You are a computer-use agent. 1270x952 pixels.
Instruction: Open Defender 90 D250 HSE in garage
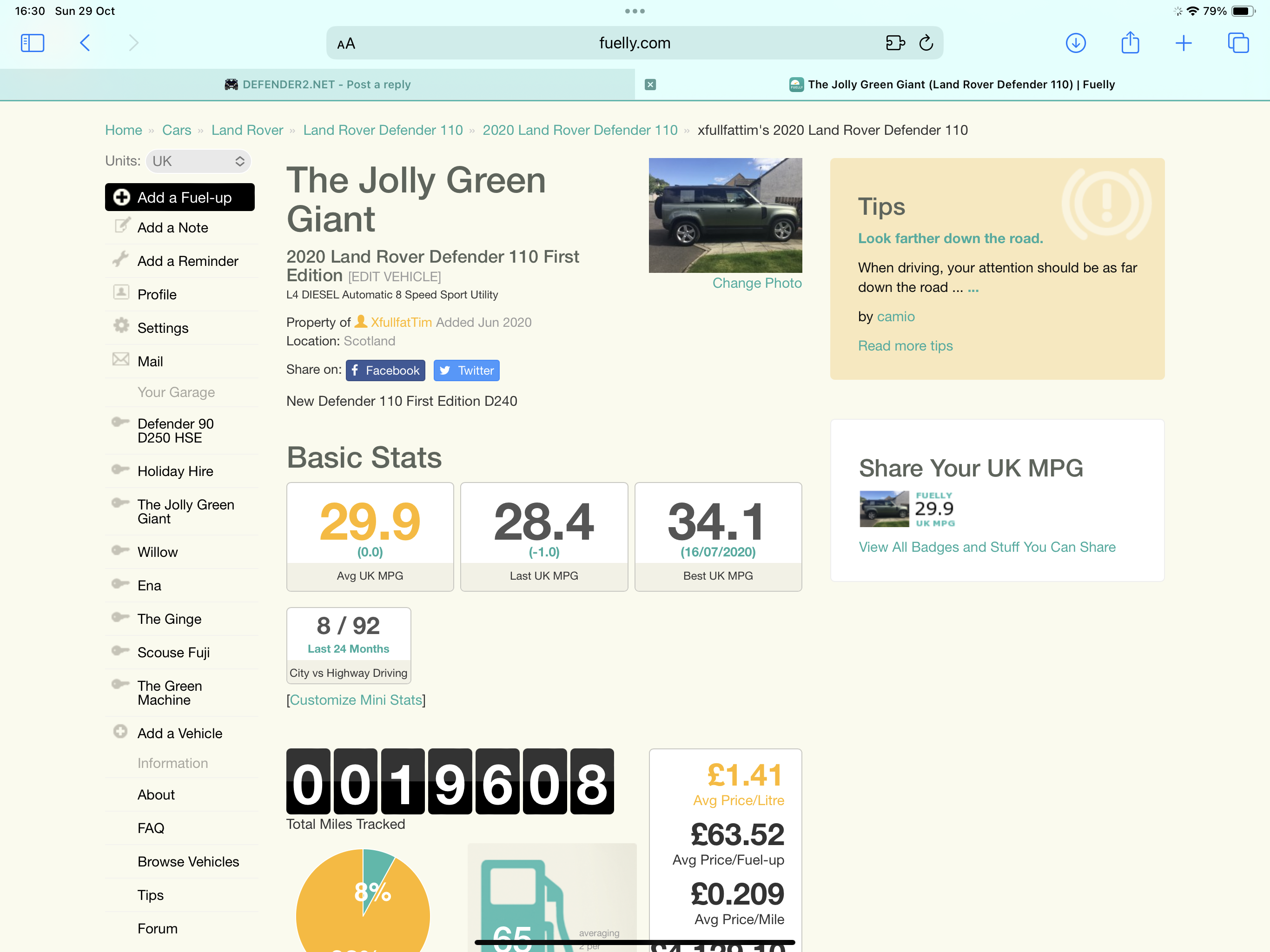click(x=176, y=430)
